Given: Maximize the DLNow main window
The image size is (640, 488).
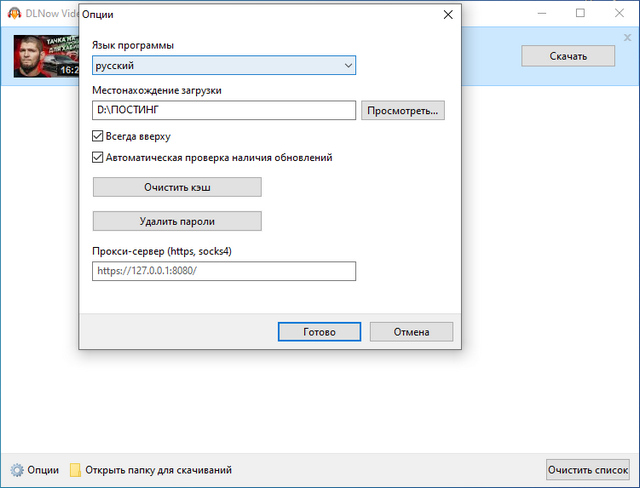Looking at the screenshot, I should [580, 13].
